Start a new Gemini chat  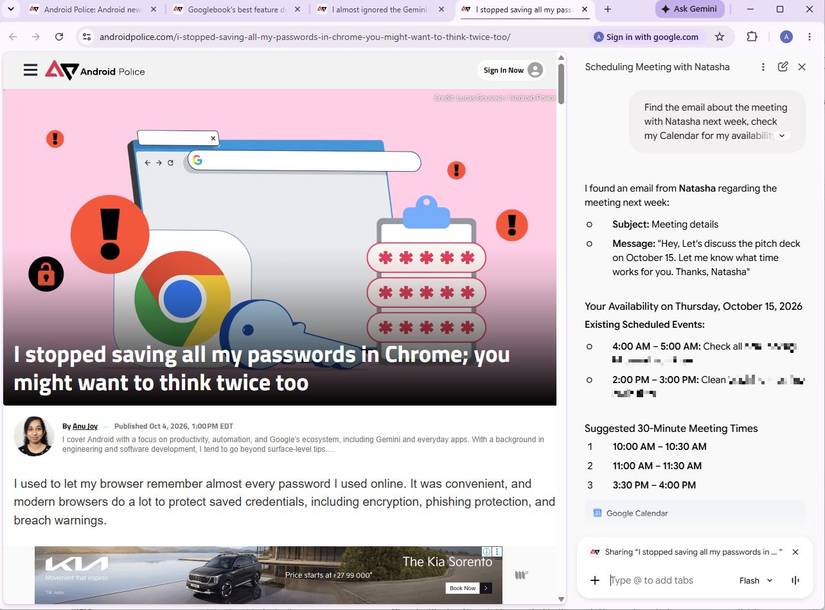782,67
